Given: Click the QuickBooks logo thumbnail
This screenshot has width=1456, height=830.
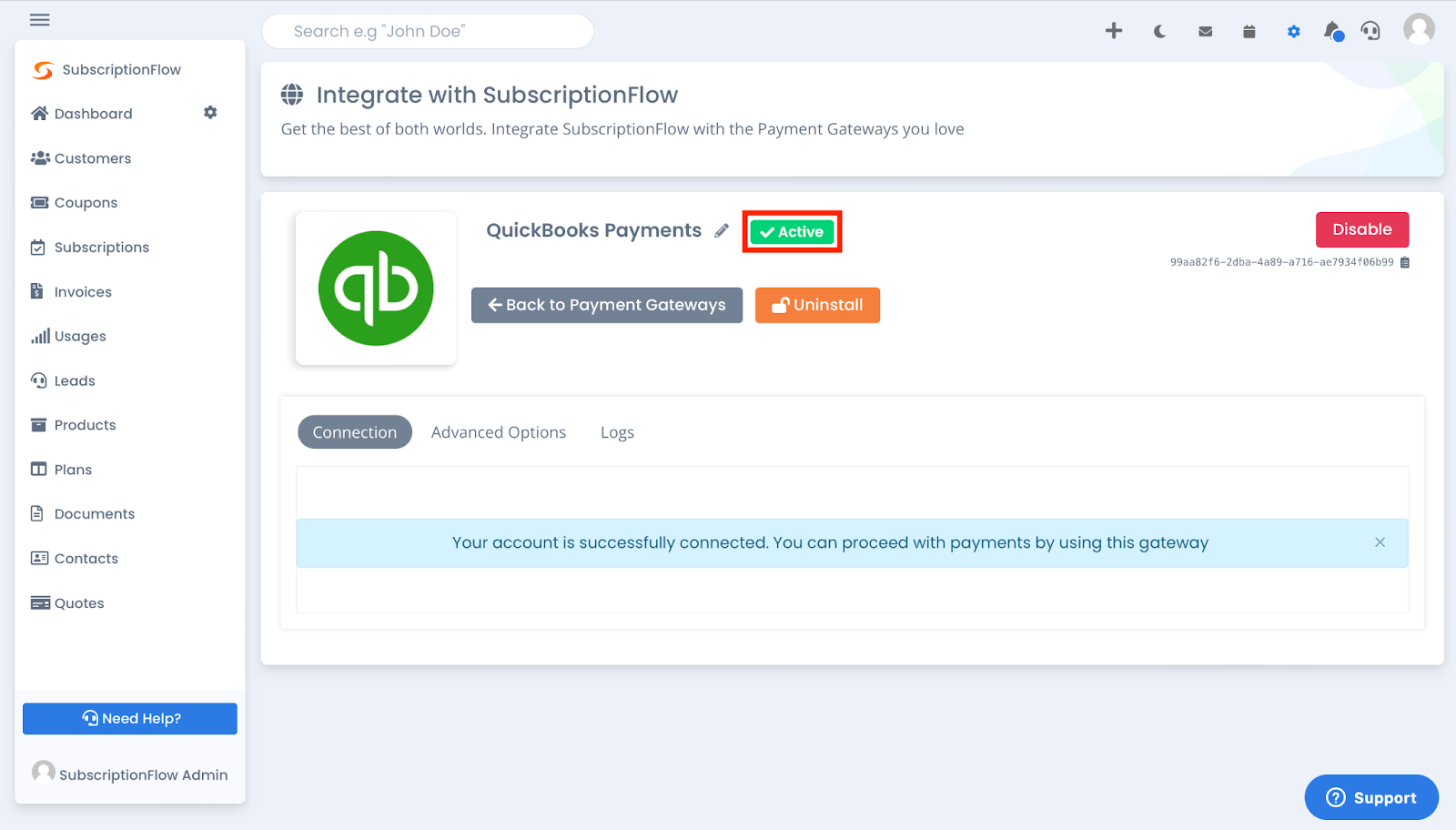Looking at the screenshot, I should coord(376,288).
